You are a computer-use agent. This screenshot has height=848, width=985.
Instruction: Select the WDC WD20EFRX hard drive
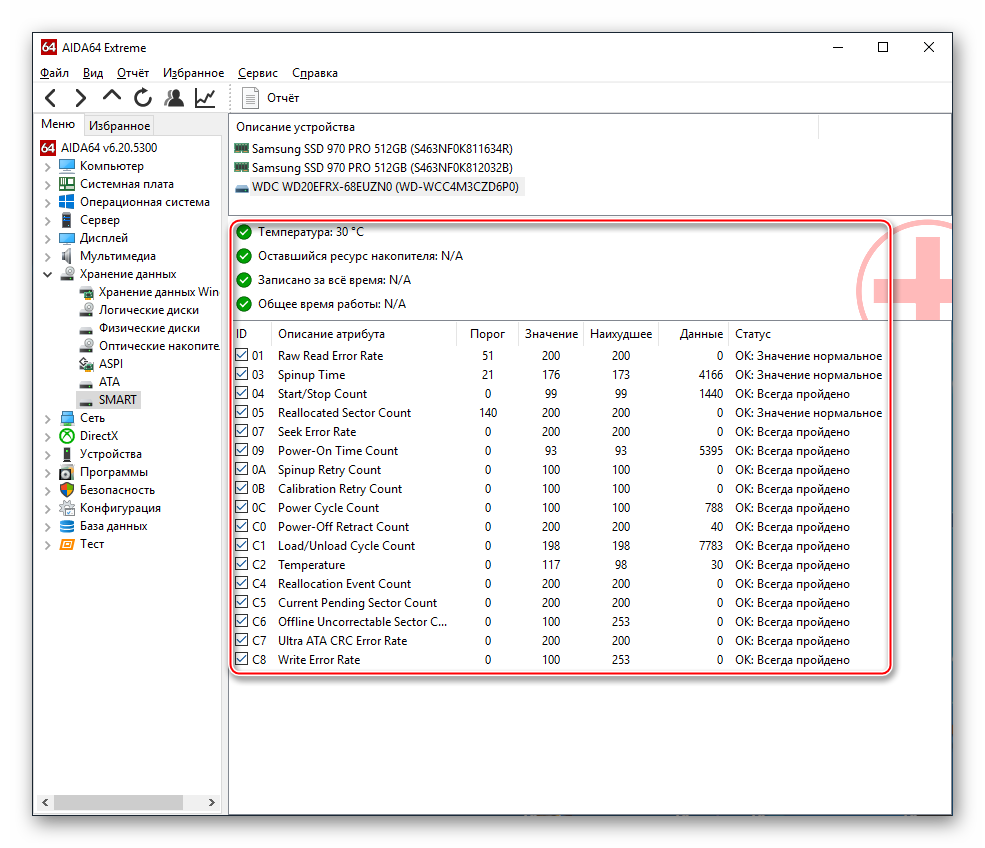click(378, 187)
